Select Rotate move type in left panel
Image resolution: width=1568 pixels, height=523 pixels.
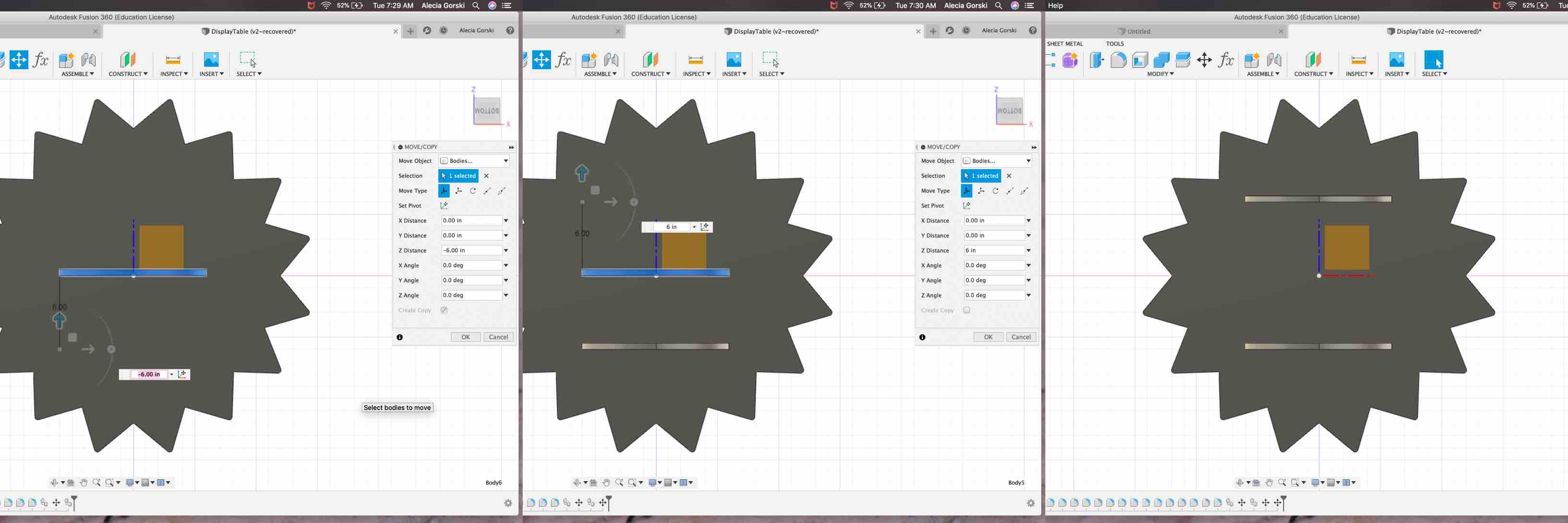(x=473, y=190)
